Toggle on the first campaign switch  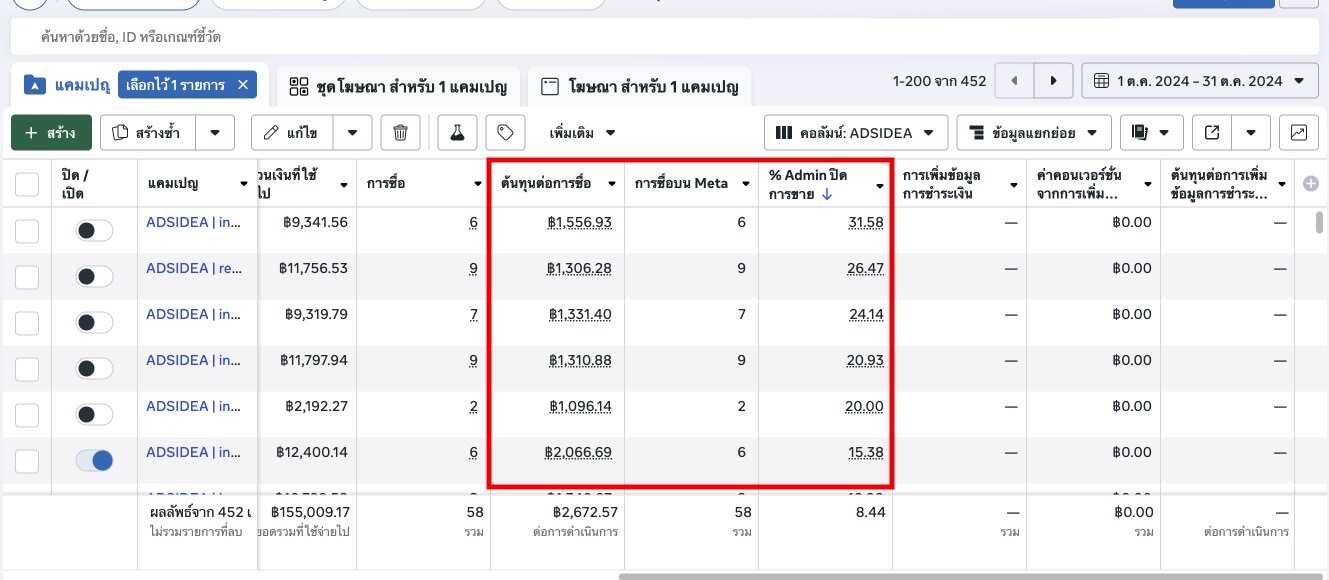(95, 231)
